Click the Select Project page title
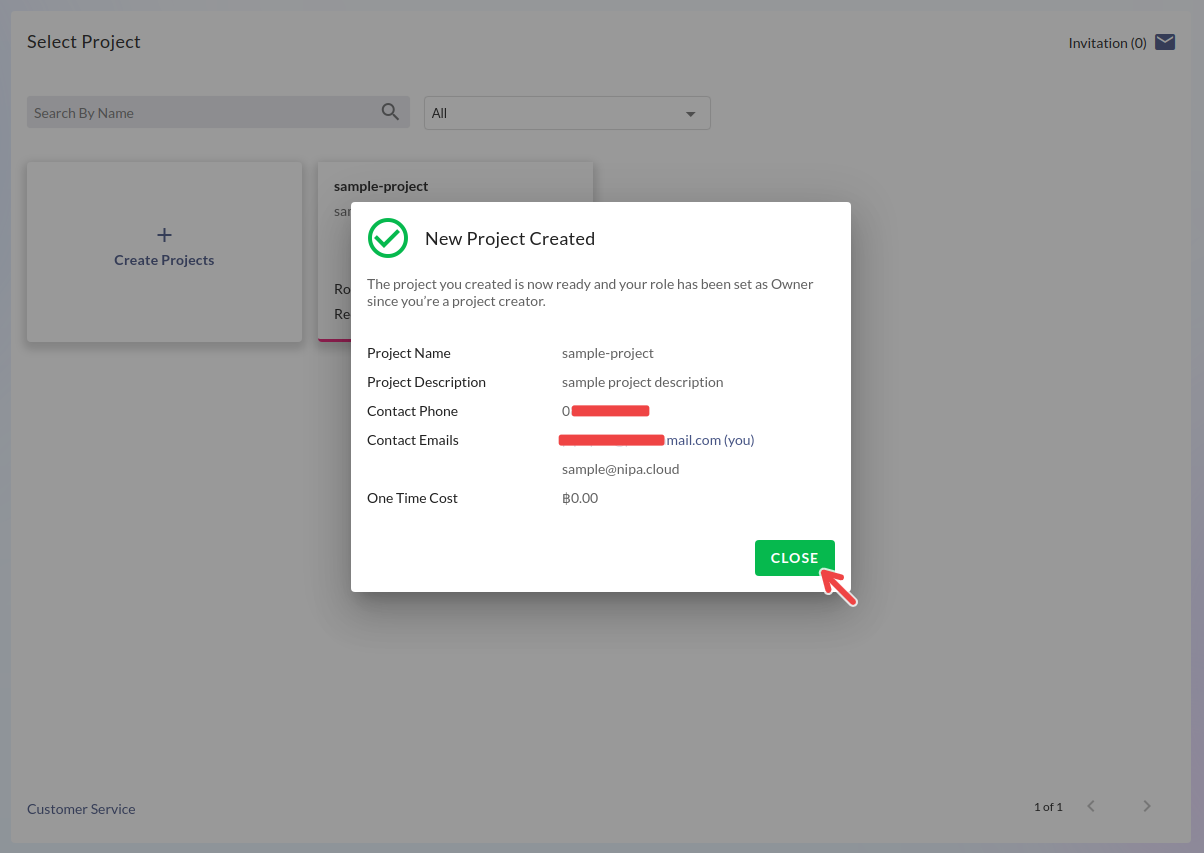 click(x=84, y=42)
